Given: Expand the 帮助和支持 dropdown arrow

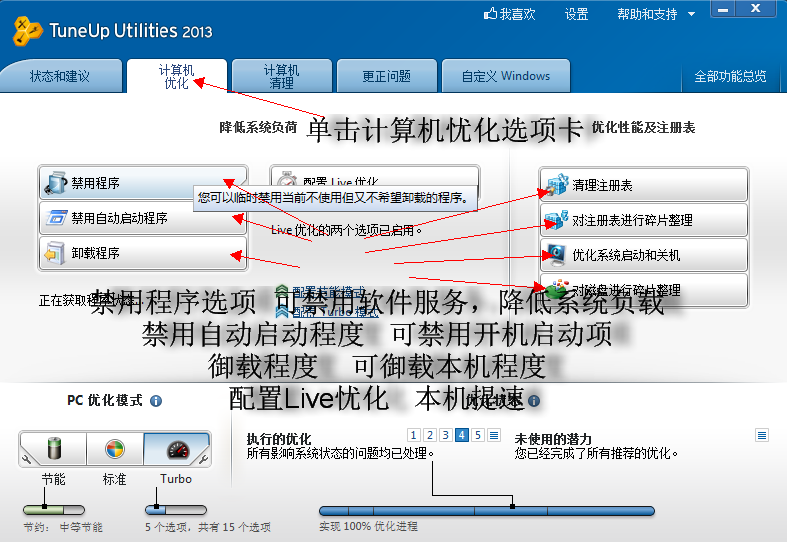Looking at the screenshot, I should click(691, 14).
